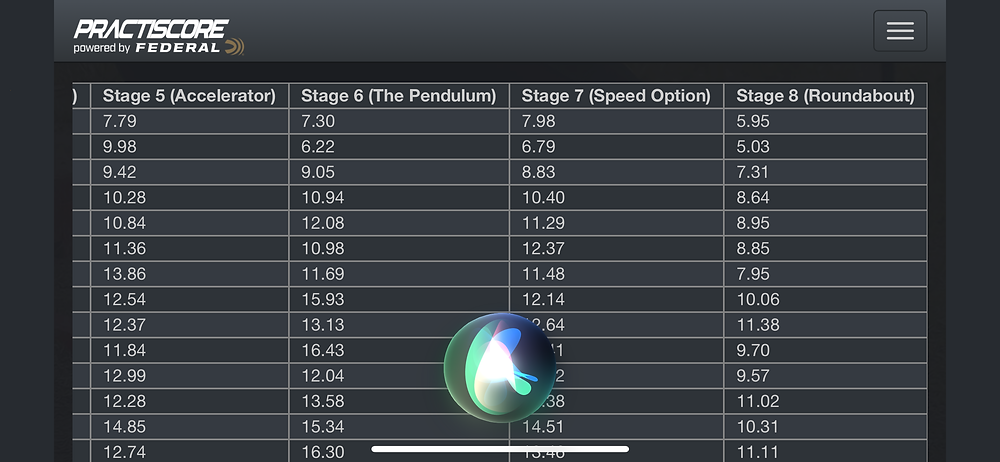This screenshot has height=462, width=1000.
Task: Click the 15.93 time in Stage 6
Action: click(x=323, y=299)
